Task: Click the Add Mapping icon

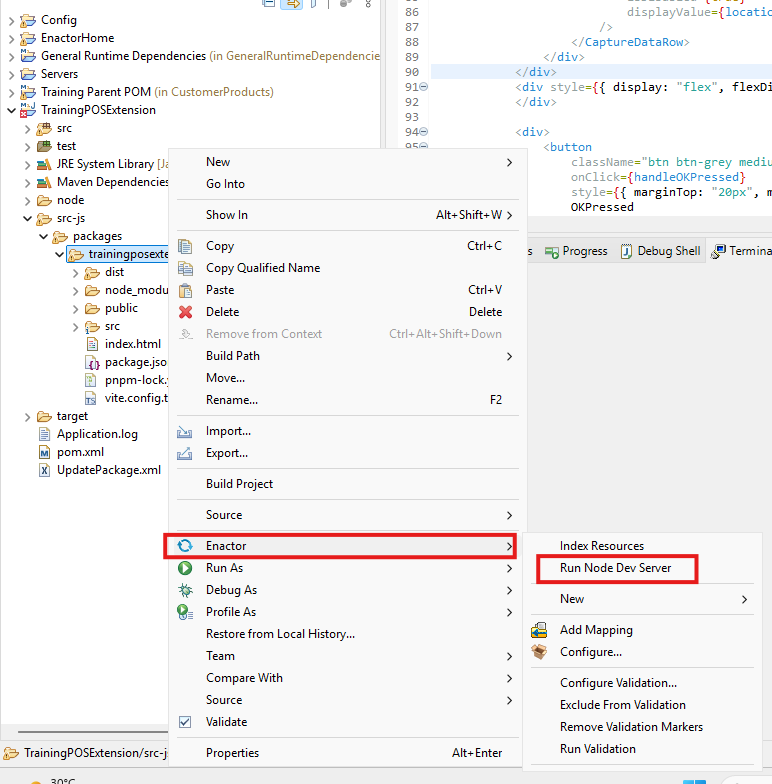Action: 539,630
